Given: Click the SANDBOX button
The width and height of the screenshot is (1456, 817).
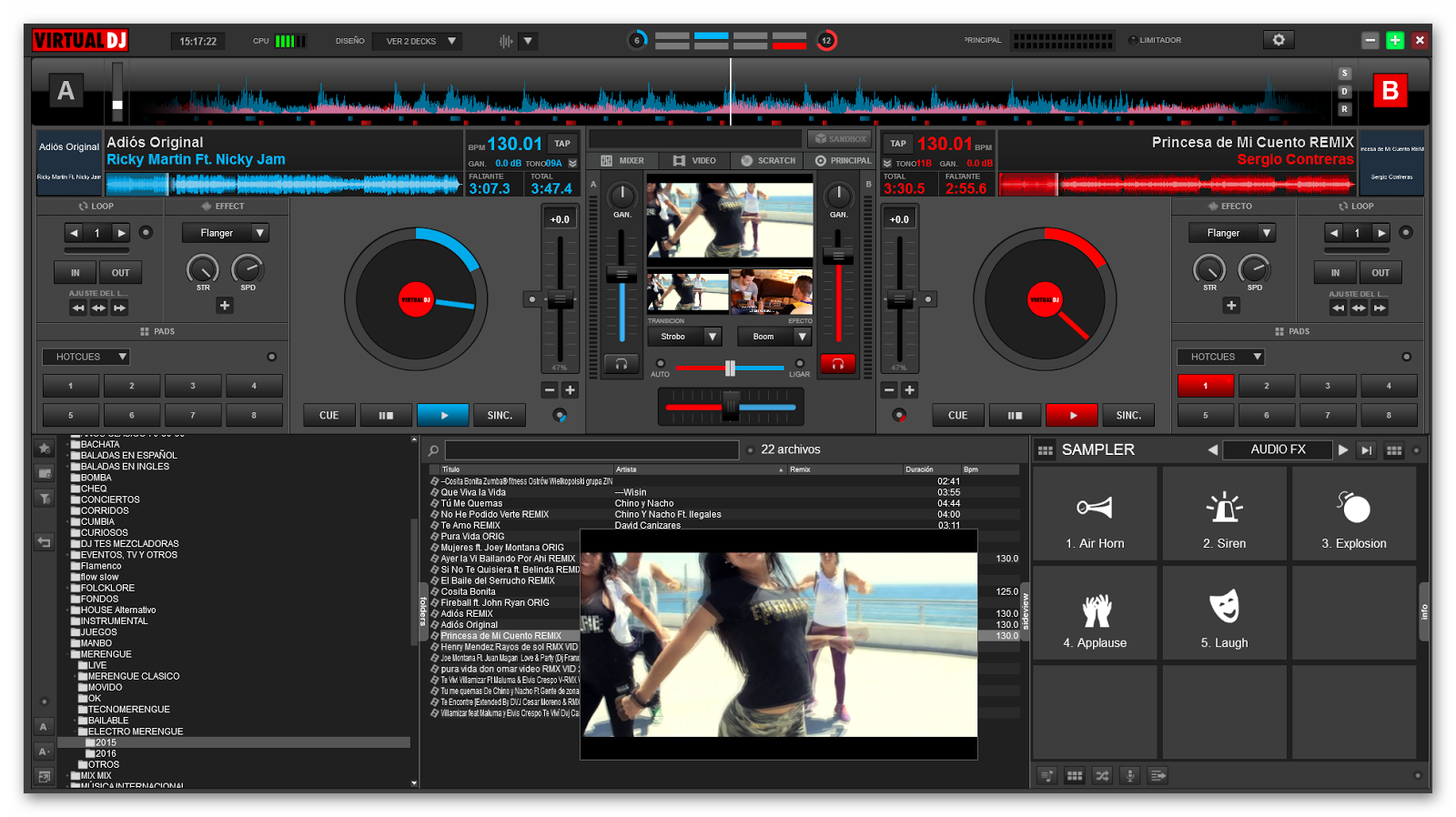Looking at the screenshot, I should (x=840, y=139).
